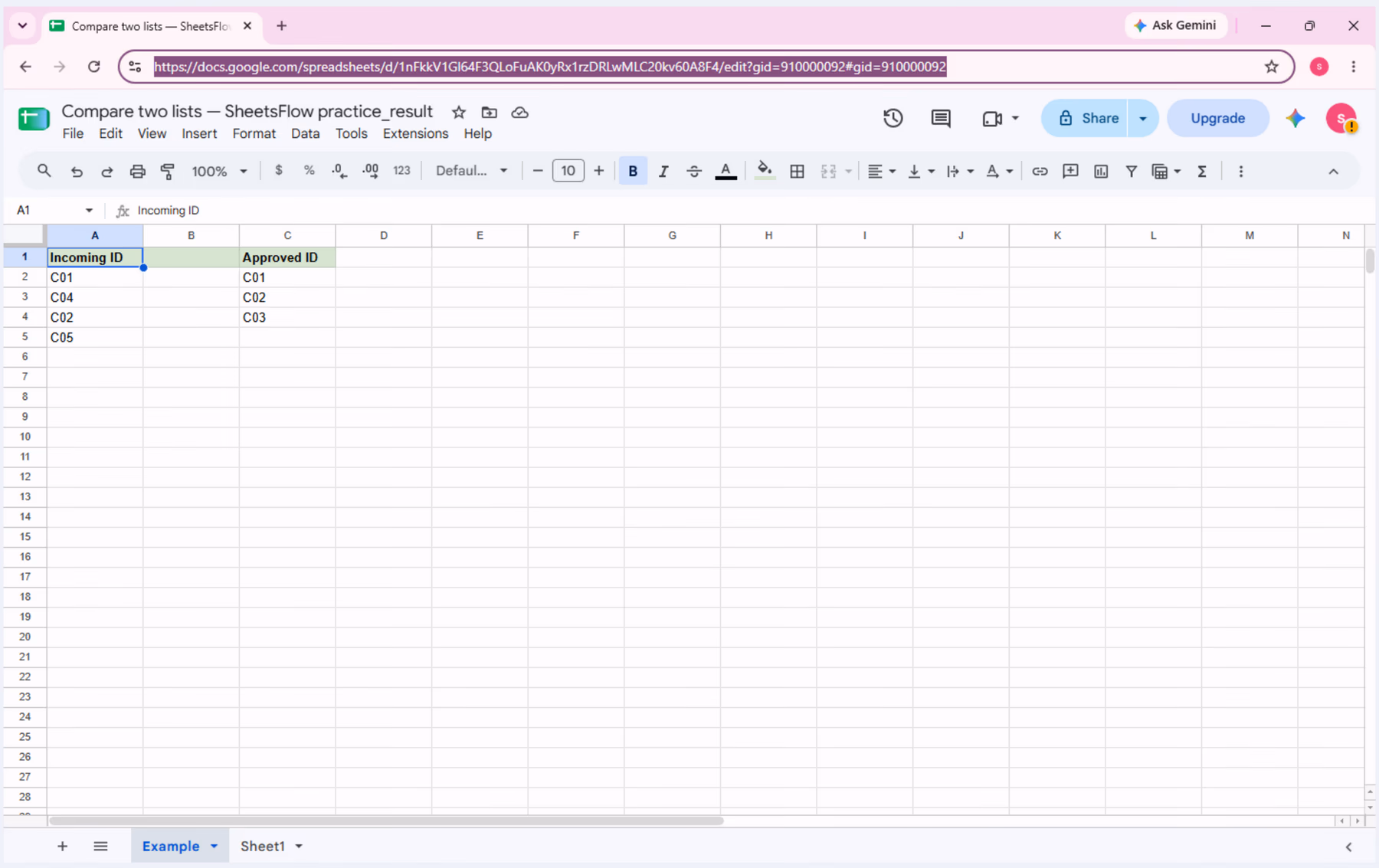1379x868 pixels.
Task: Open the Data menu
Action: coord(305,133)
